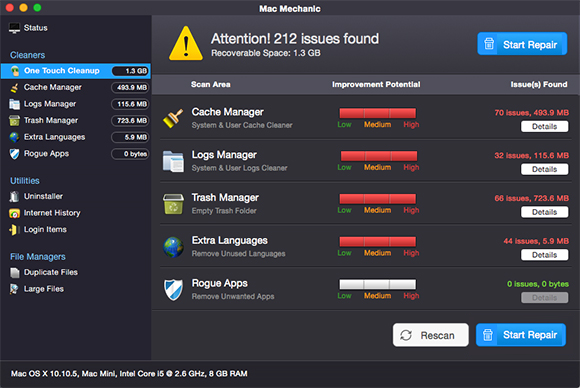Click the empty Rogue Apps improvement potential bar

[x=378, y=284]
